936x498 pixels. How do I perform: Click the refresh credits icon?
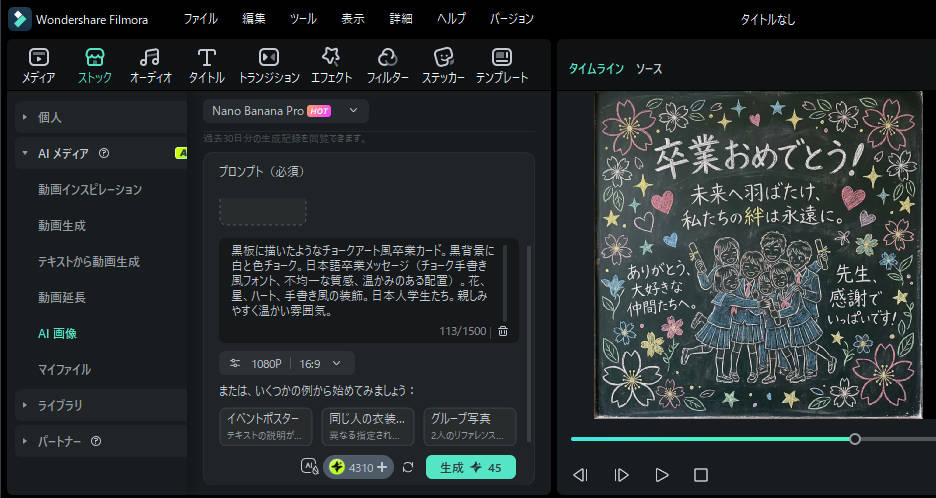tap(408, 468)
